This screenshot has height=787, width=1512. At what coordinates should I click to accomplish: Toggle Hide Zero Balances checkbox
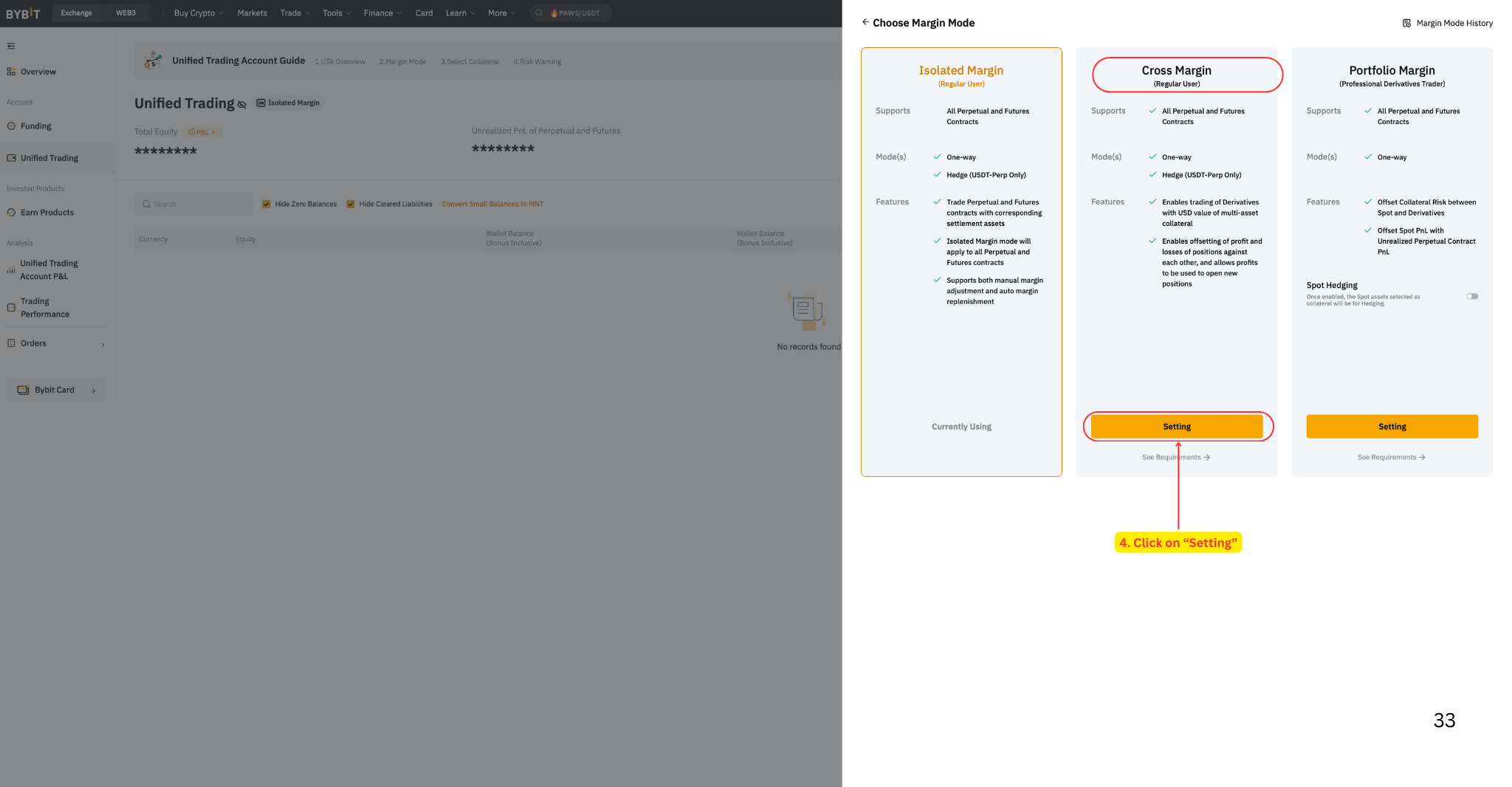click(267, 204)
